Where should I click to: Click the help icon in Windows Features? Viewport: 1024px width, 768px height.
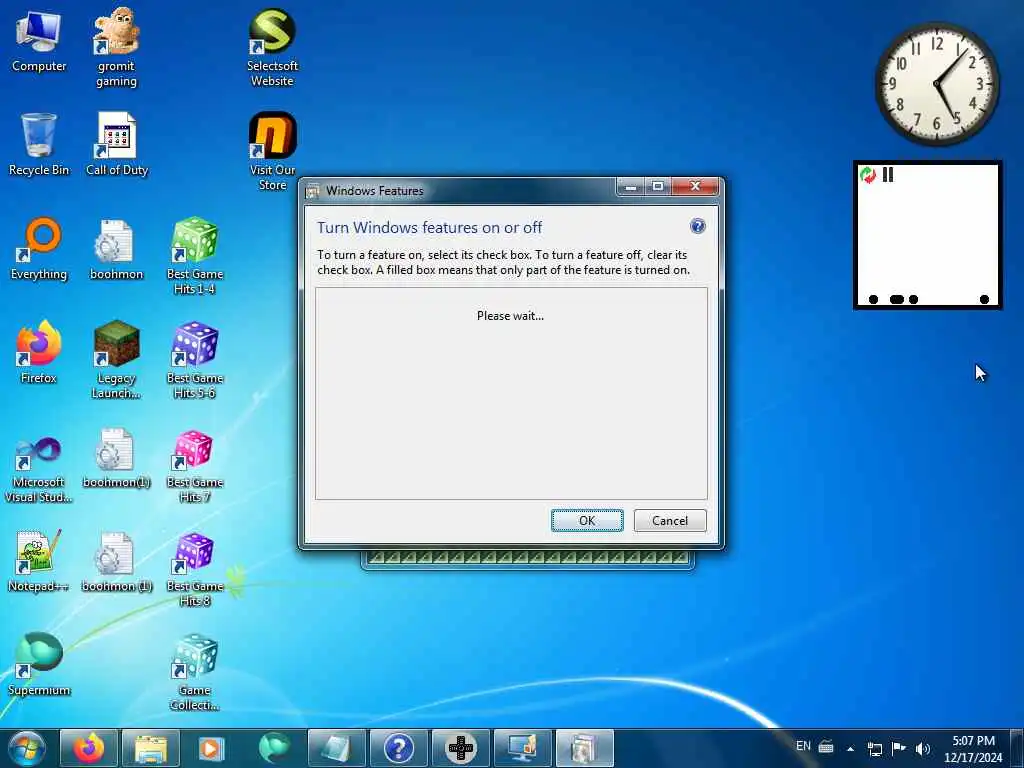click(x=697, y=226)
